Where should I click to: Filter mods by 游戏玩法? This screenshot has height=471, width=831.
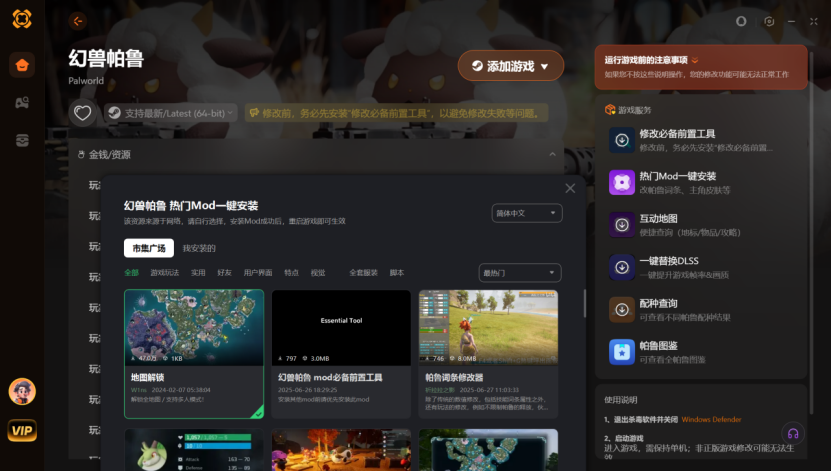pos(165,273)
